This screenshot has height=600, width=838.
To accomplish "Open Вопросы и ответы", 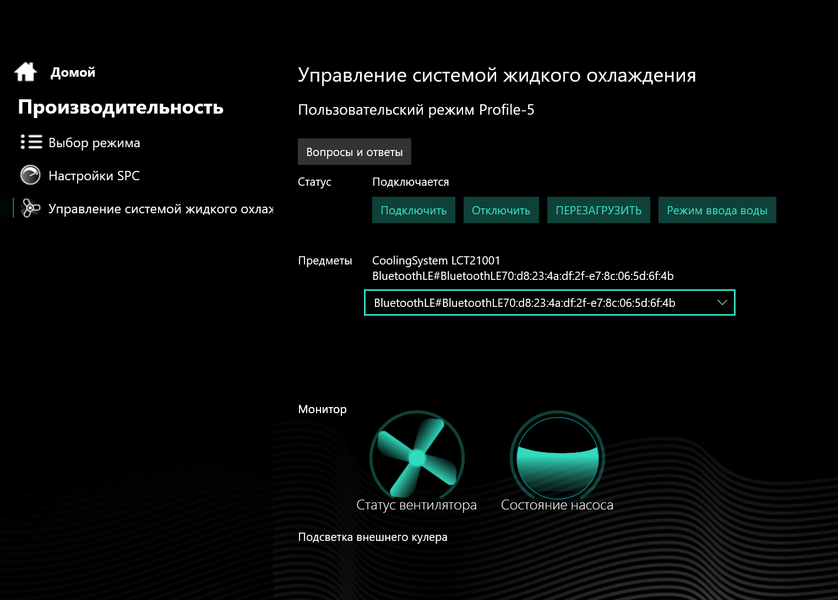I will pos(354,152).
